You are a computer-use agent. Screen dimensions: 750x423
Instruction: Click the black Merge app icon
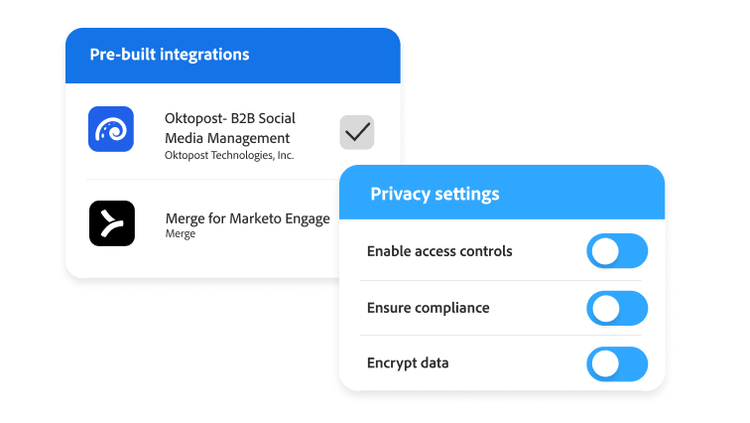111,223
